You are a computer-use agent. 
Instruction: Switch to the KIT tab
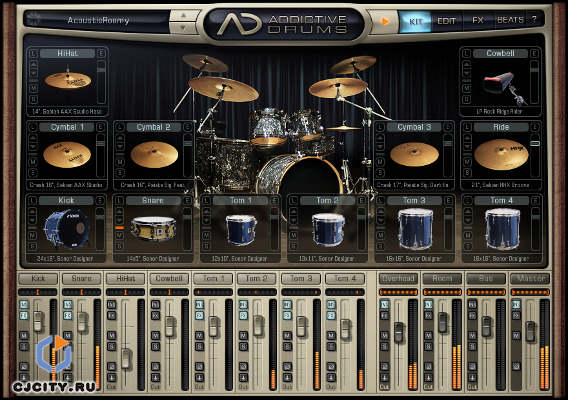415,21
